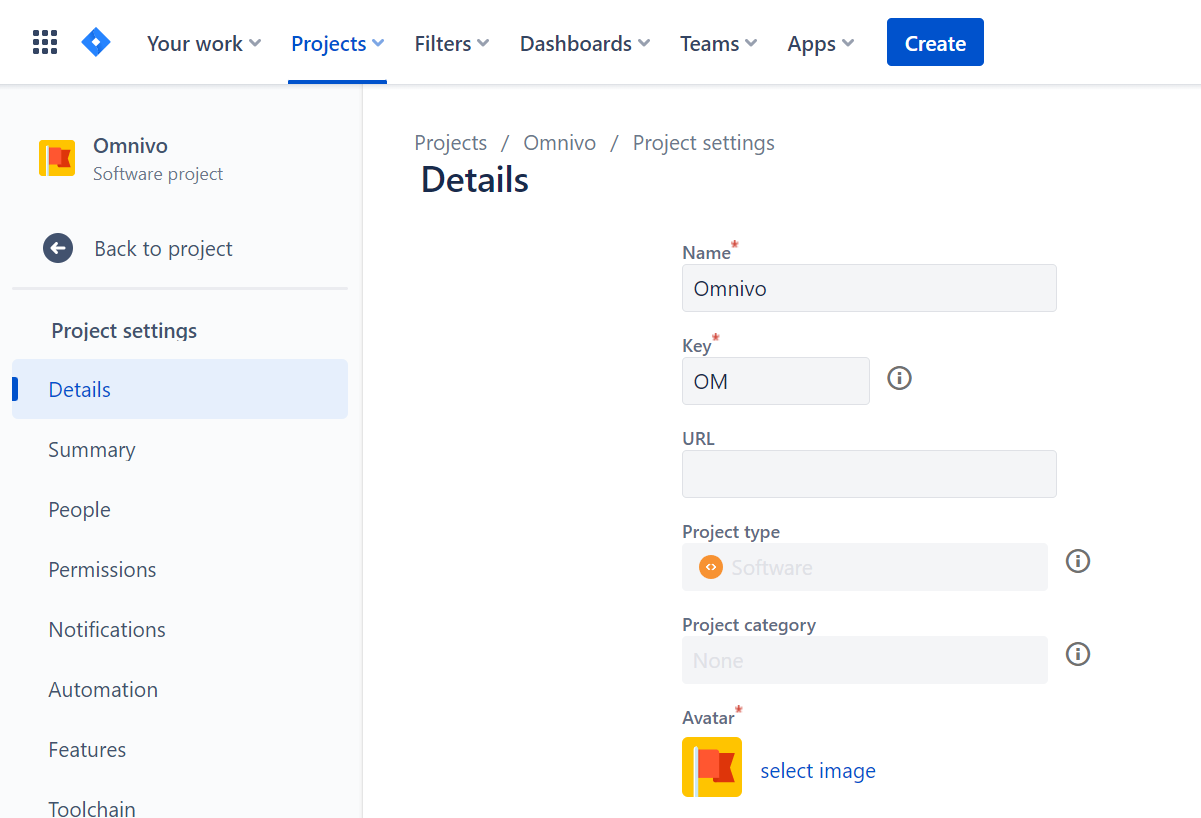The width and height of the screenshot is (1201, 818).
Task: Click the Omnivo project avatar in the sidebar
Action: 58,158
